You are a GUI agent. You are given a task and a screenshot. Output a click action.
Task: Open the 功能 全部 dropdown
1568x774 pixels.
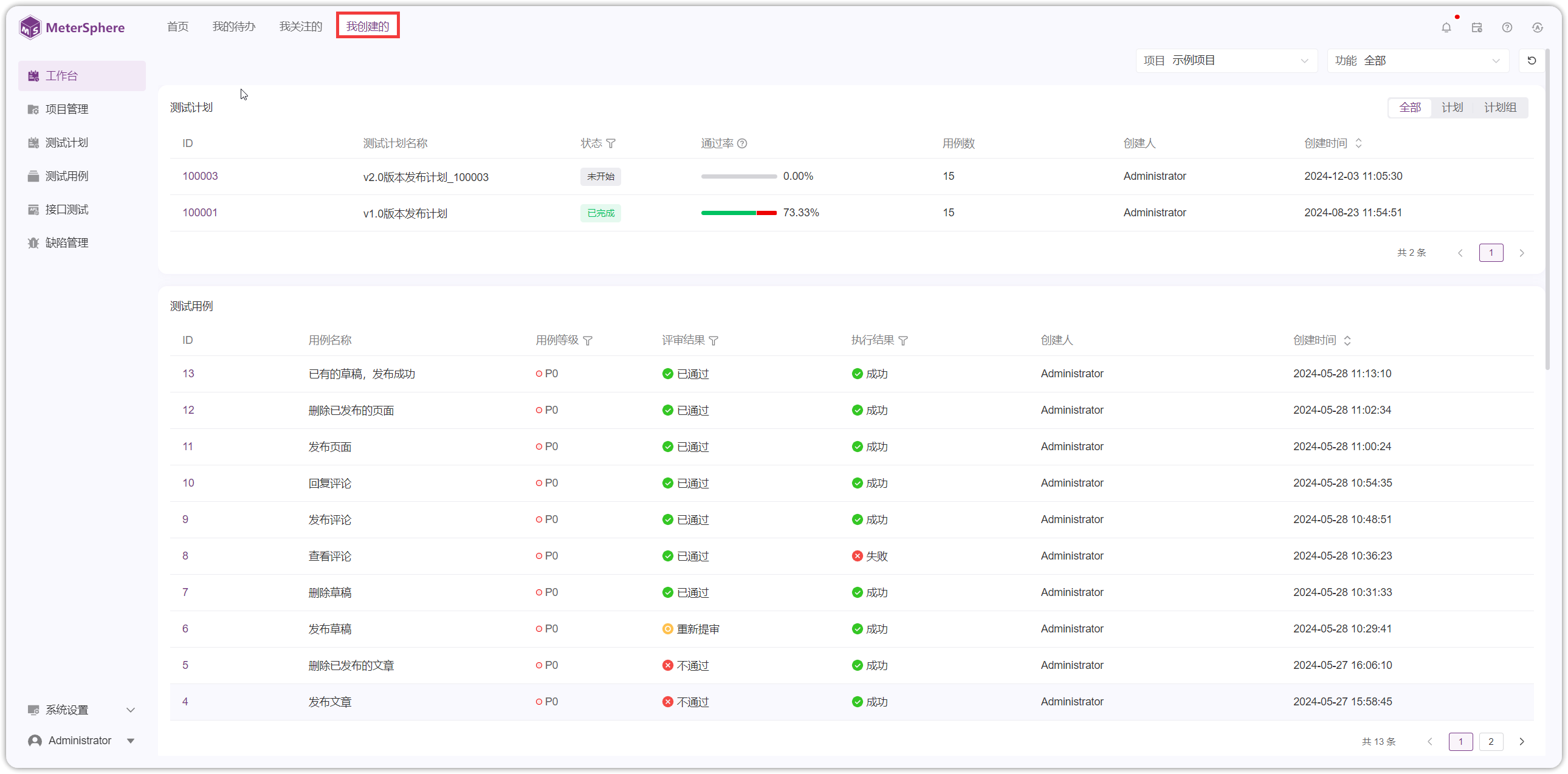pyautogui.click(x=1417, y=61)
